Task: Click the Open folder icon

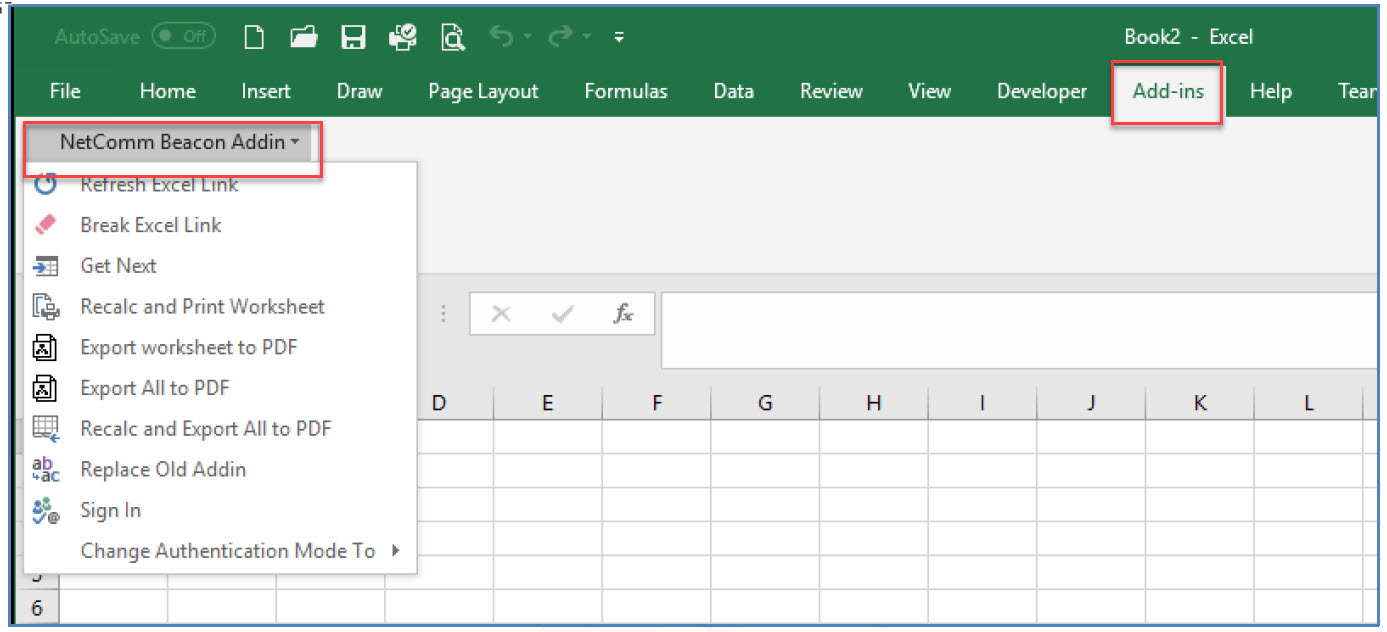Action: click(304, 37)
